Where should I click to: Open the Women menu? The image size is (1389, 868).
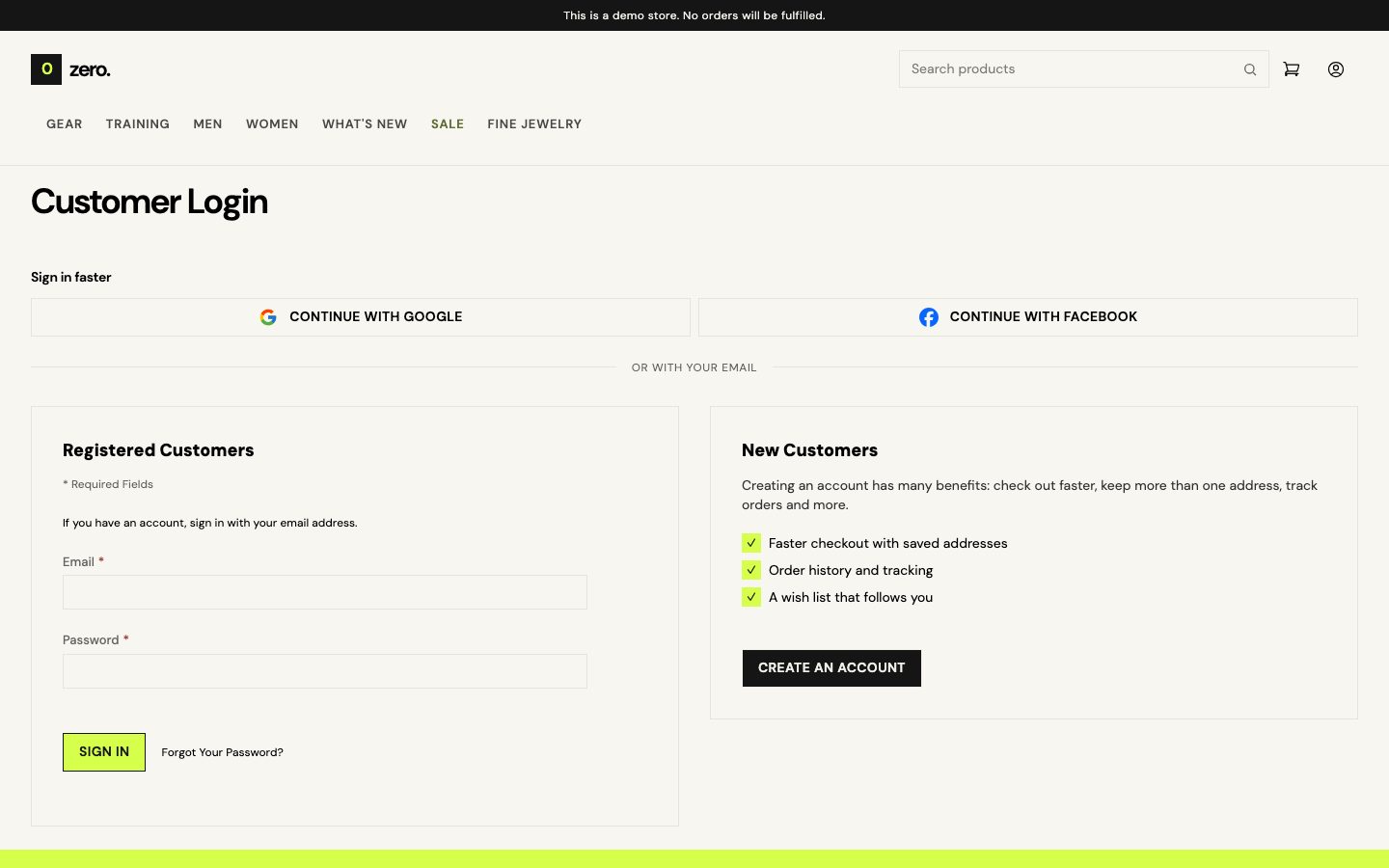click(272, 124)
